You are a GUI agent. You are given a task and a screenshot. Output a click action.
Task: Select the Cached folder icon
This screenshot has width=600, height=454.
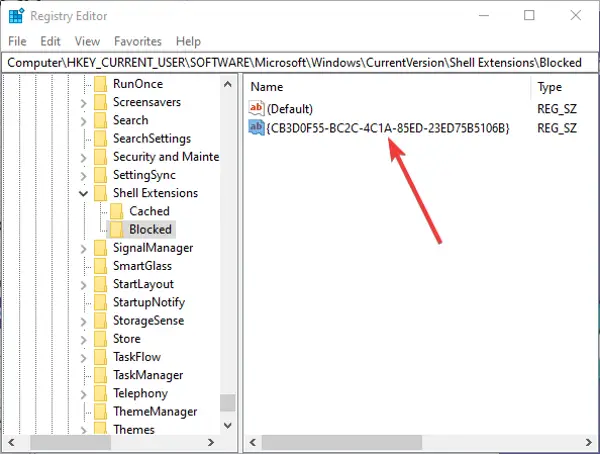coord(117,211)
